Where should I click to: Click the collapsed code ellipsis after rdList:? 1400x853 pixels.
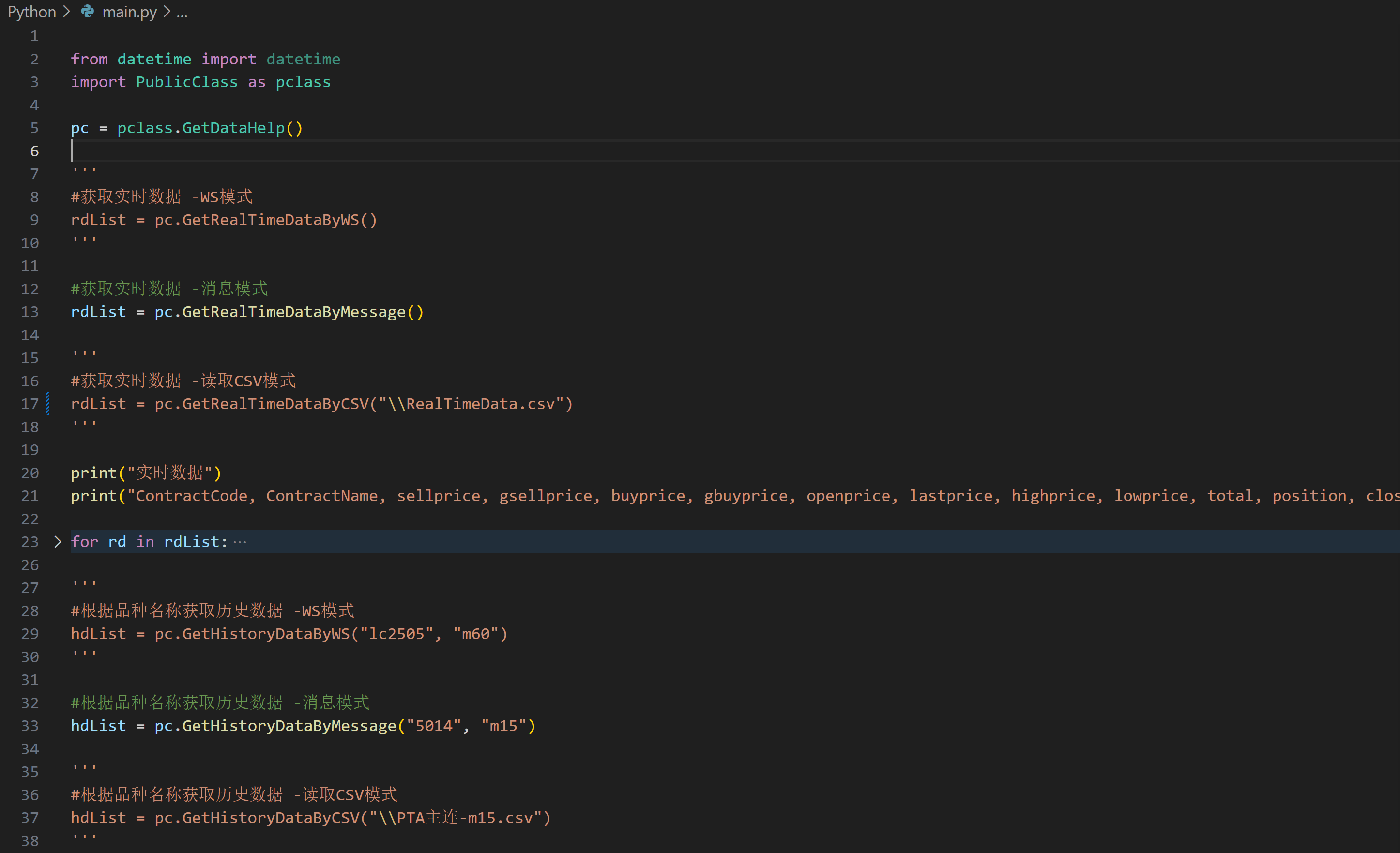tap(240, 542)
